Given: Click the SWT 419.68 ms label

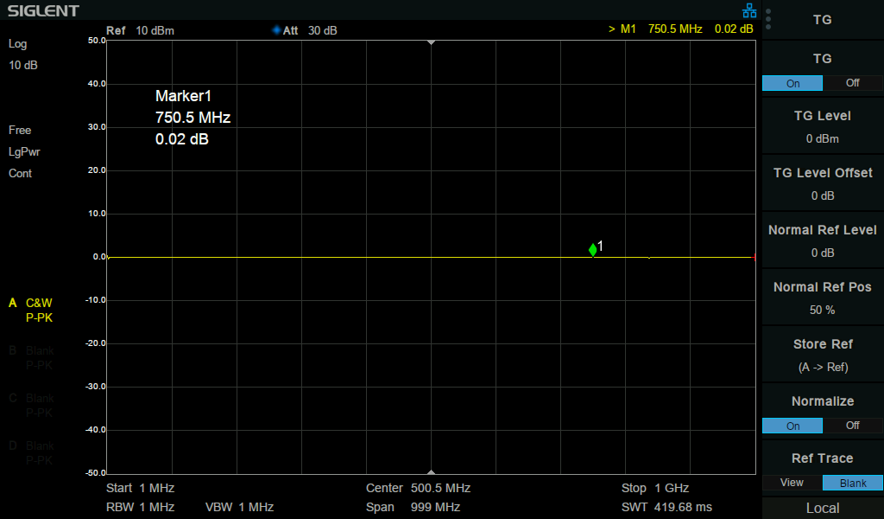Looking at the screenshot, I should point(666,507).
